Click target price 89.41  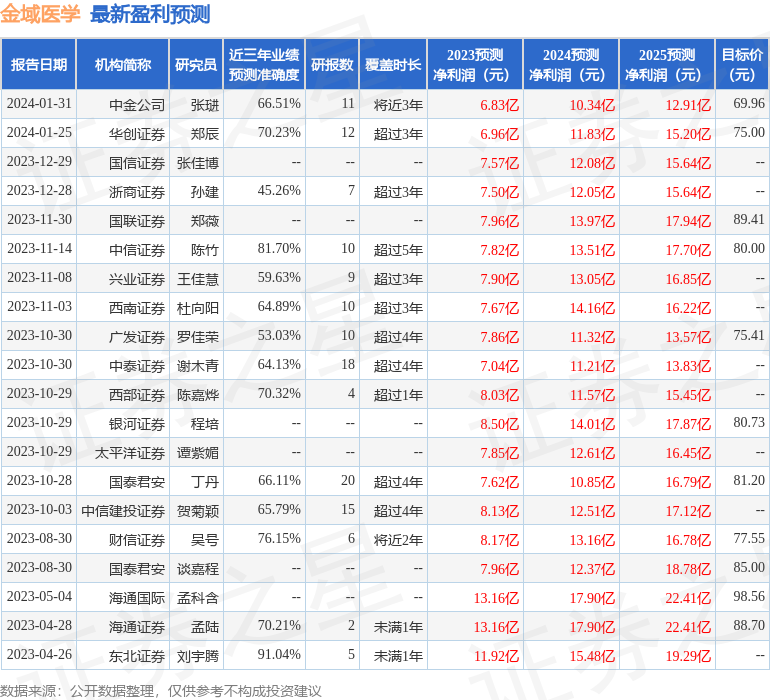point(749,220)
